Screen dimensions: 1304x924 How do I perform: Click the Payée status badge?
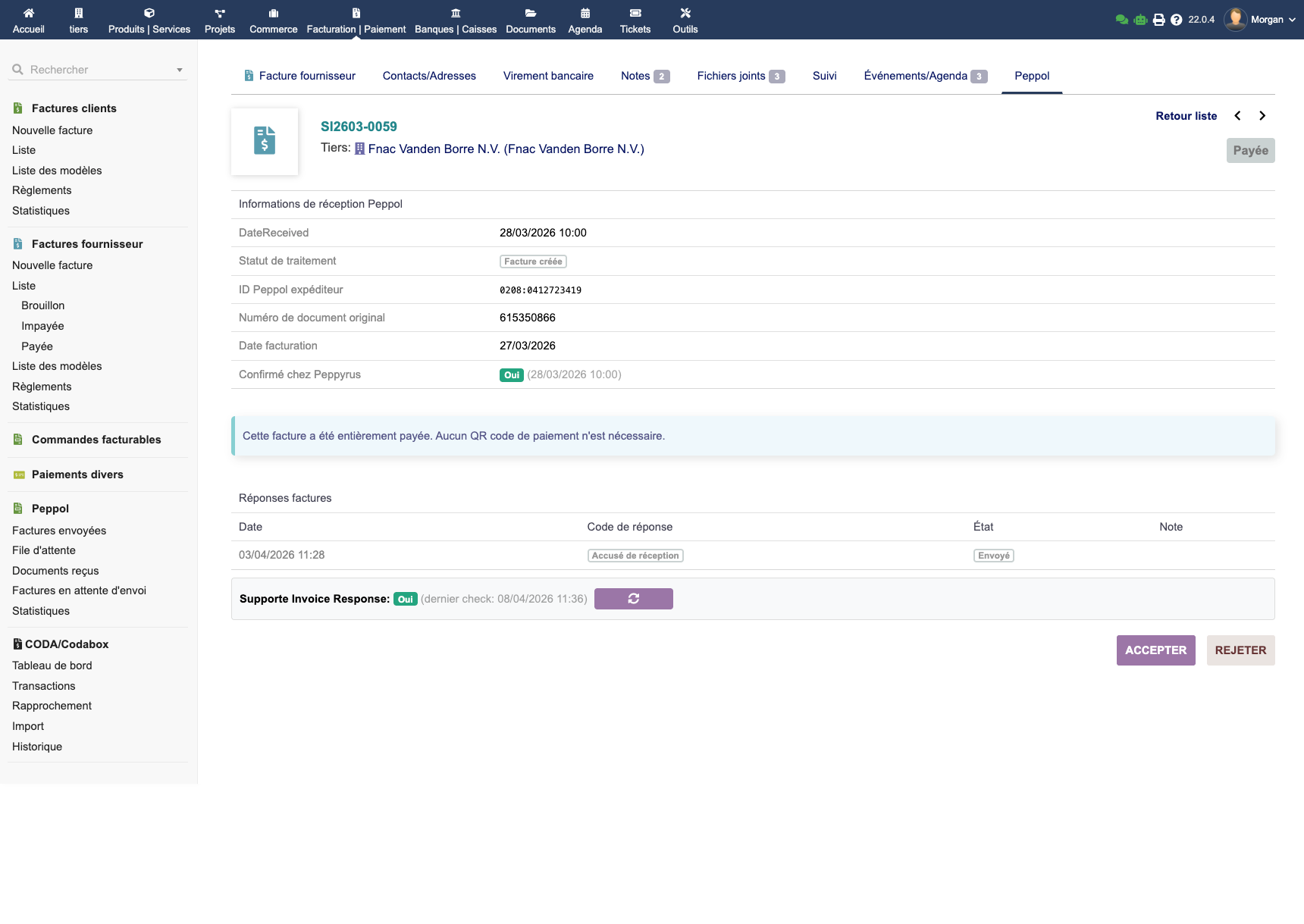pos(1251,150)
